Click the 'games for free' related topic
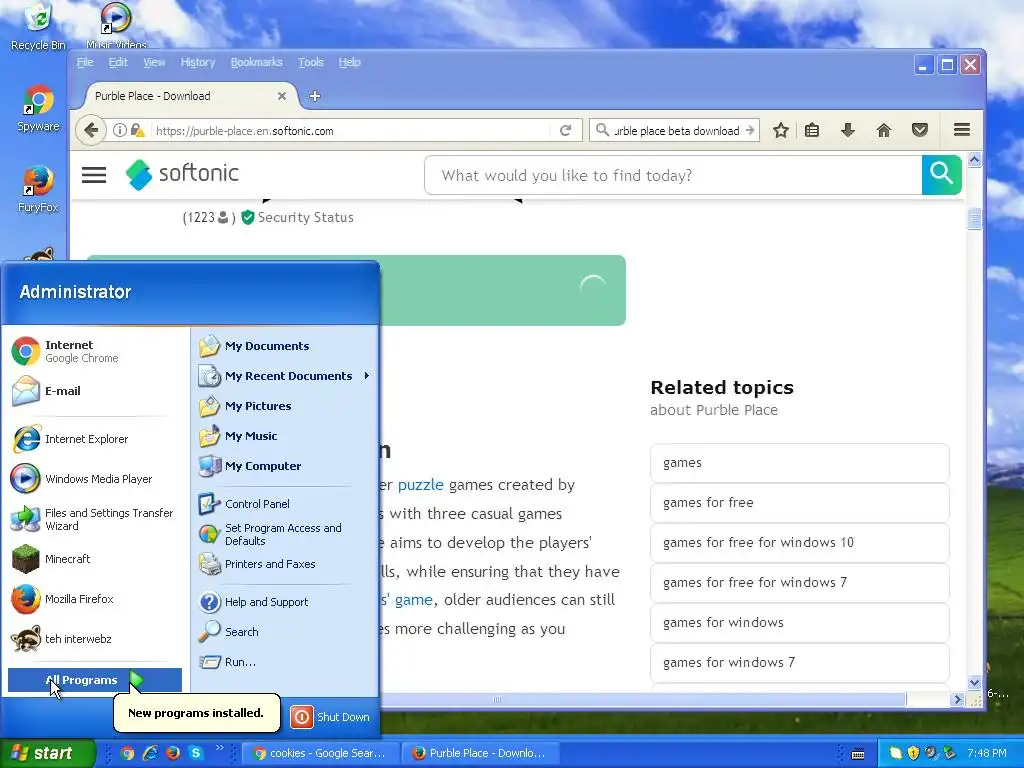 (799, 502)
